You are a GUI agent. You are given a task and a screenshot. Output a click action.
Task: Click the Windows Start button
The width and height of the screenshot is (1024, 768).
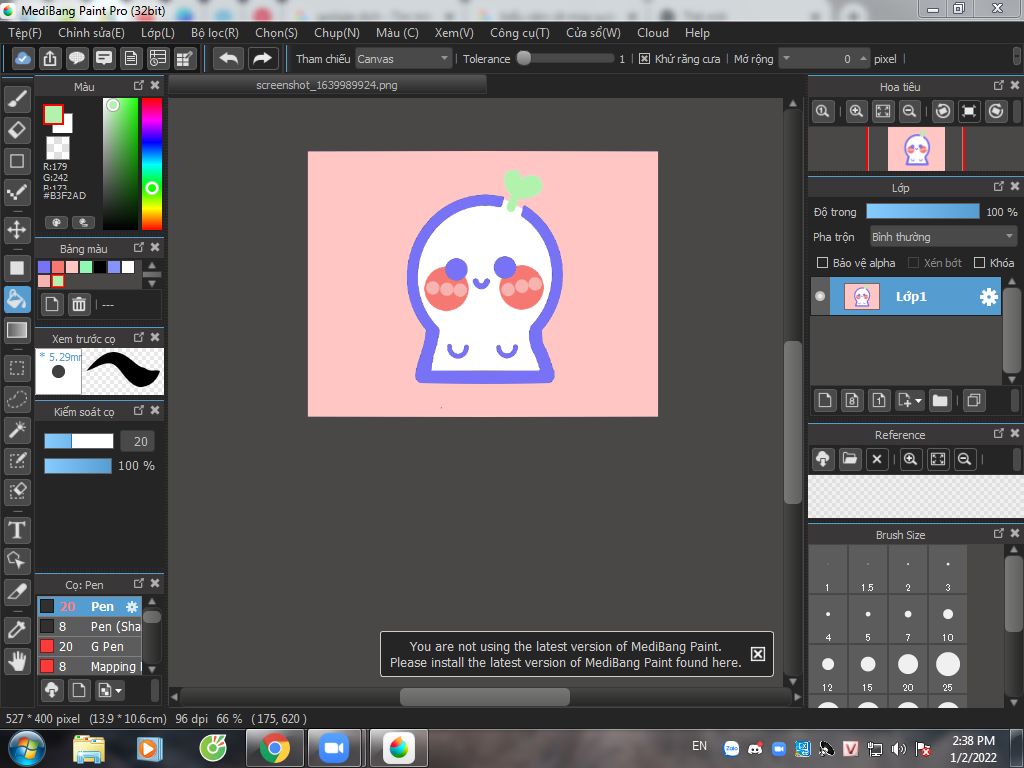[26, 748]
